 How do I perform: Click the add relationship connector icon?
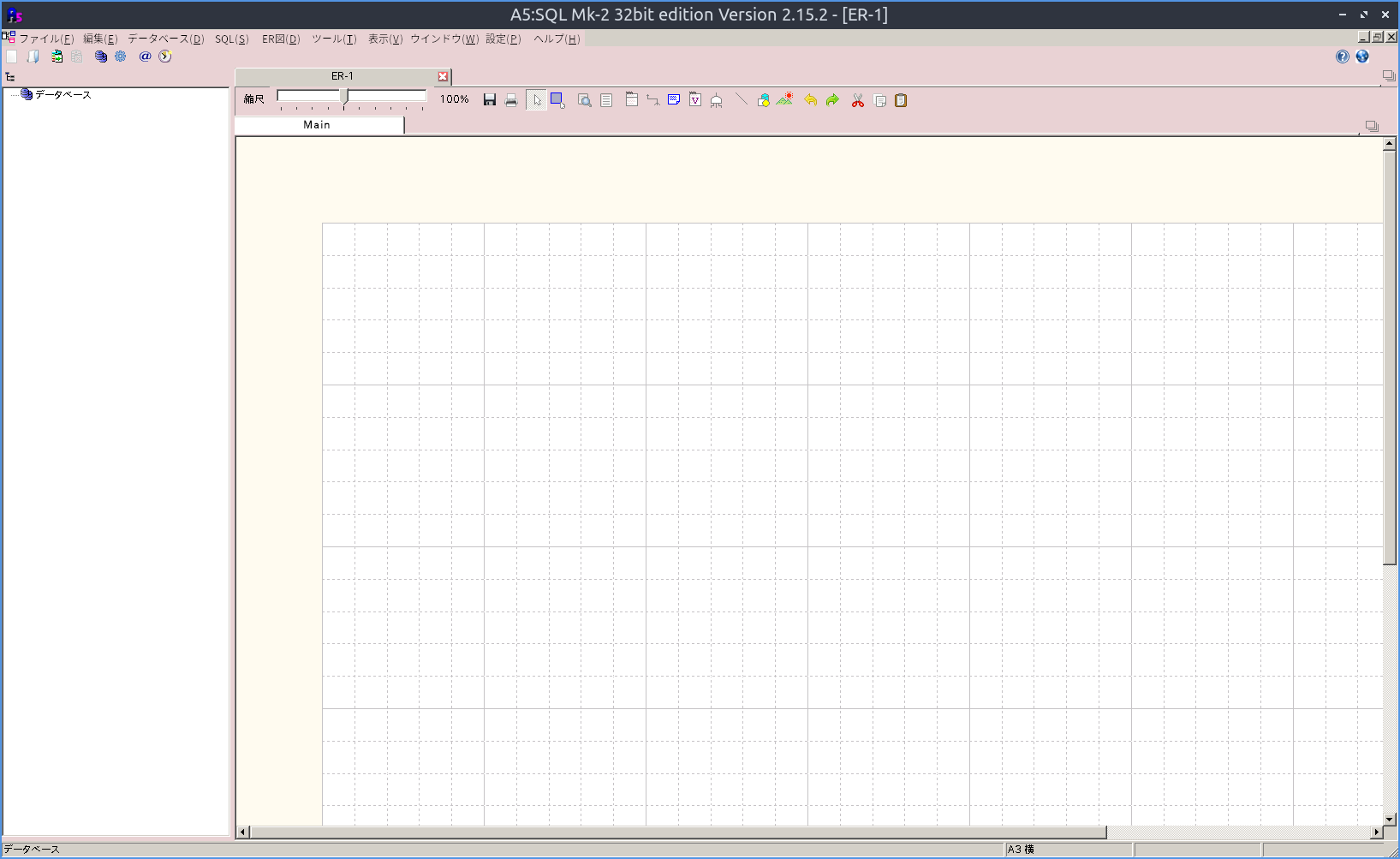(x=652, y=100)
